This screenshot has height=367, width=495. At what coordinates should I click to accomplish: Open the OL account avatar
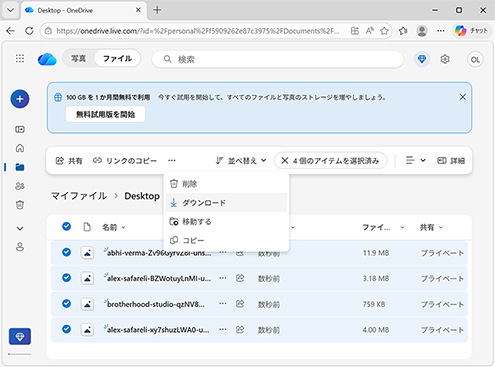(475, 60)
